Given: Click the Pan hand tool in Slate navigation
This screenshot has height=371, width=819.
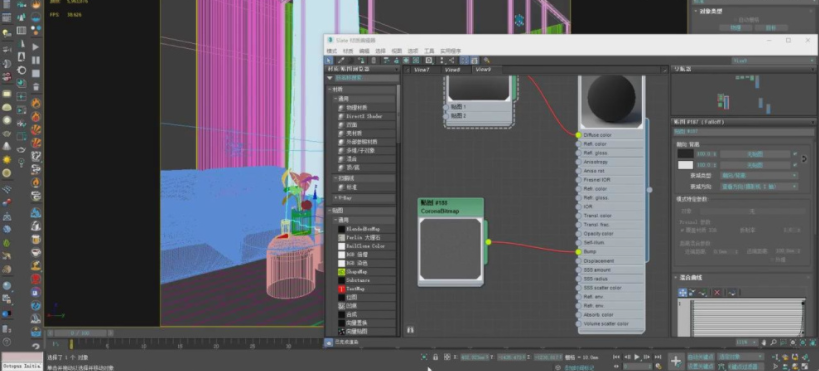Looking at the screenshot, I should [764, 342].
